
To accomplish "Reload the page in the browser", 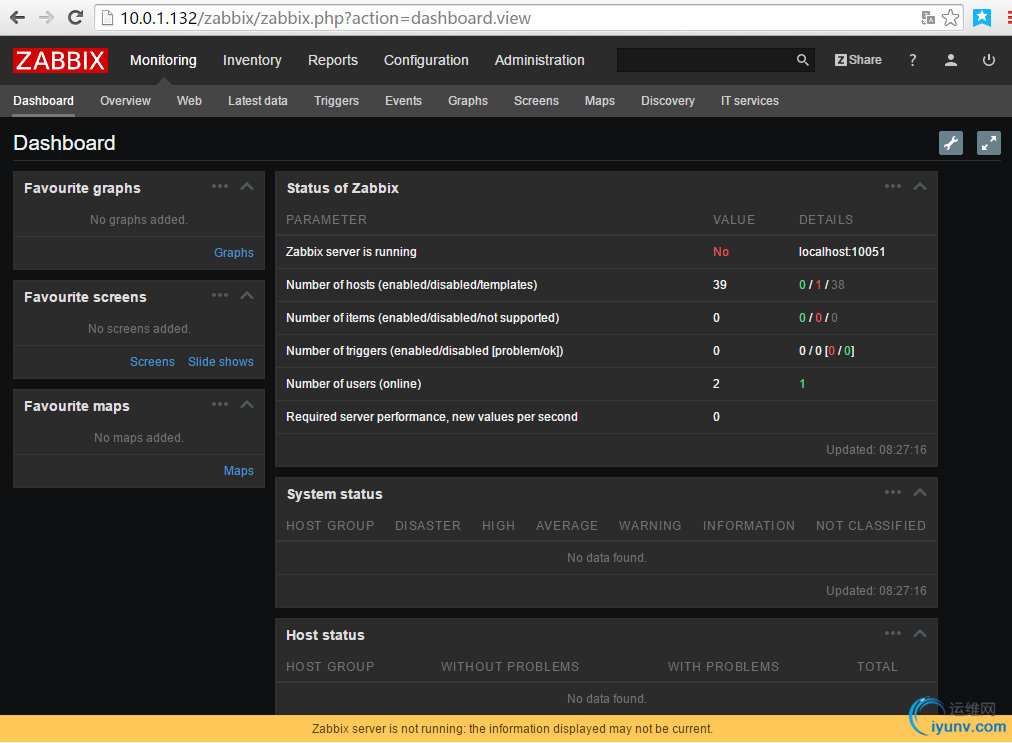I will [x=76, y=17].
